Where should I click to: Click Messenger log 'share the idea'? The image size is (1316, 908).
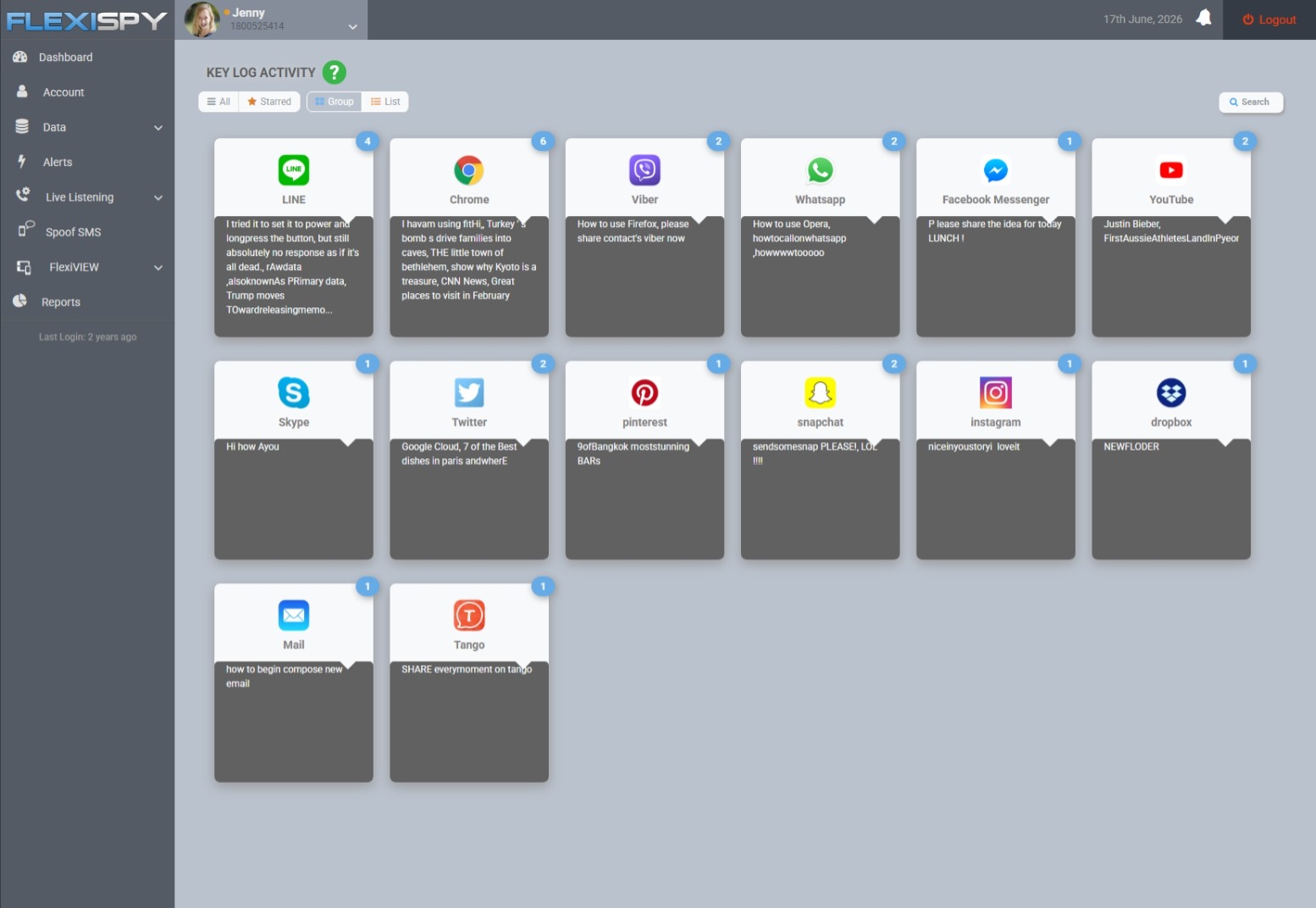click(994, 231)
